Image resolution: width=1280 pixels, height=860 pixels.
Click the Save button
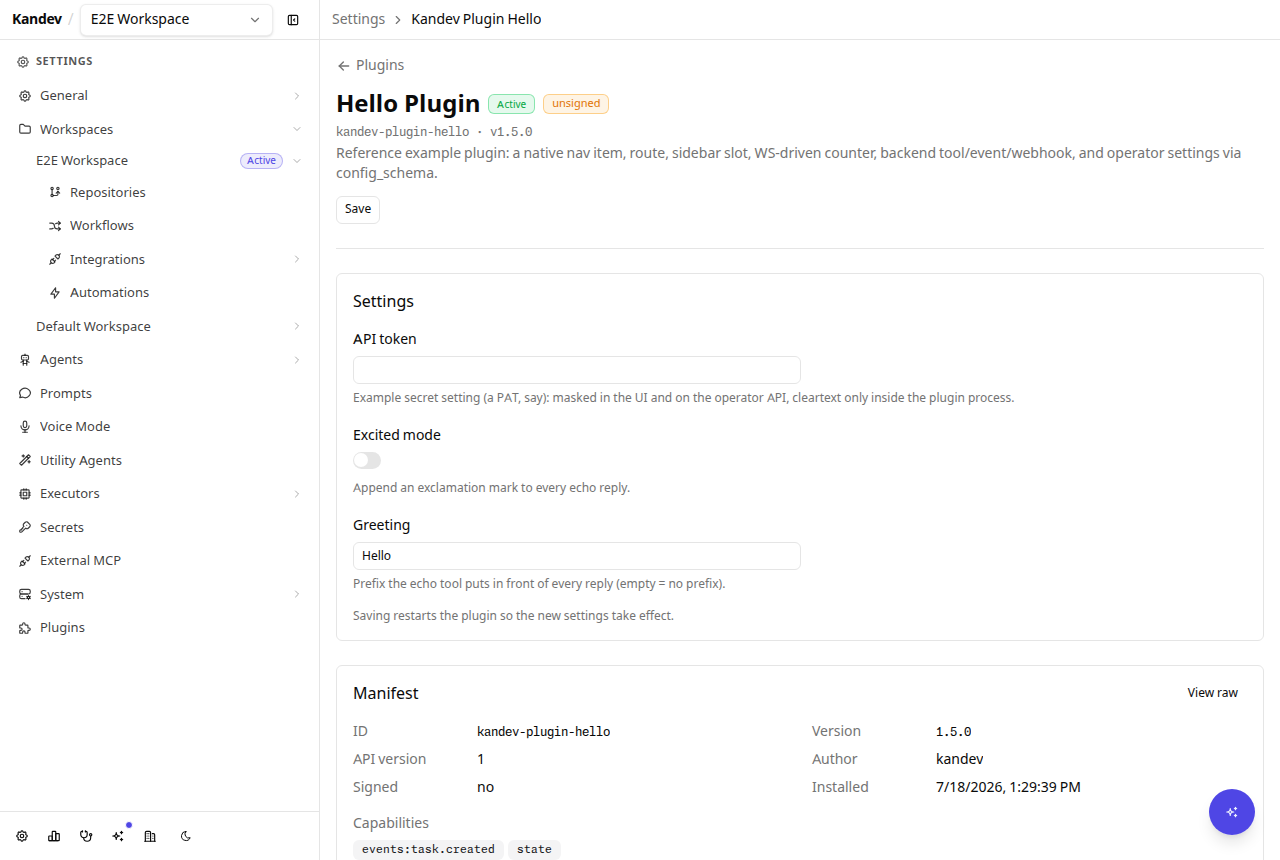358,209
